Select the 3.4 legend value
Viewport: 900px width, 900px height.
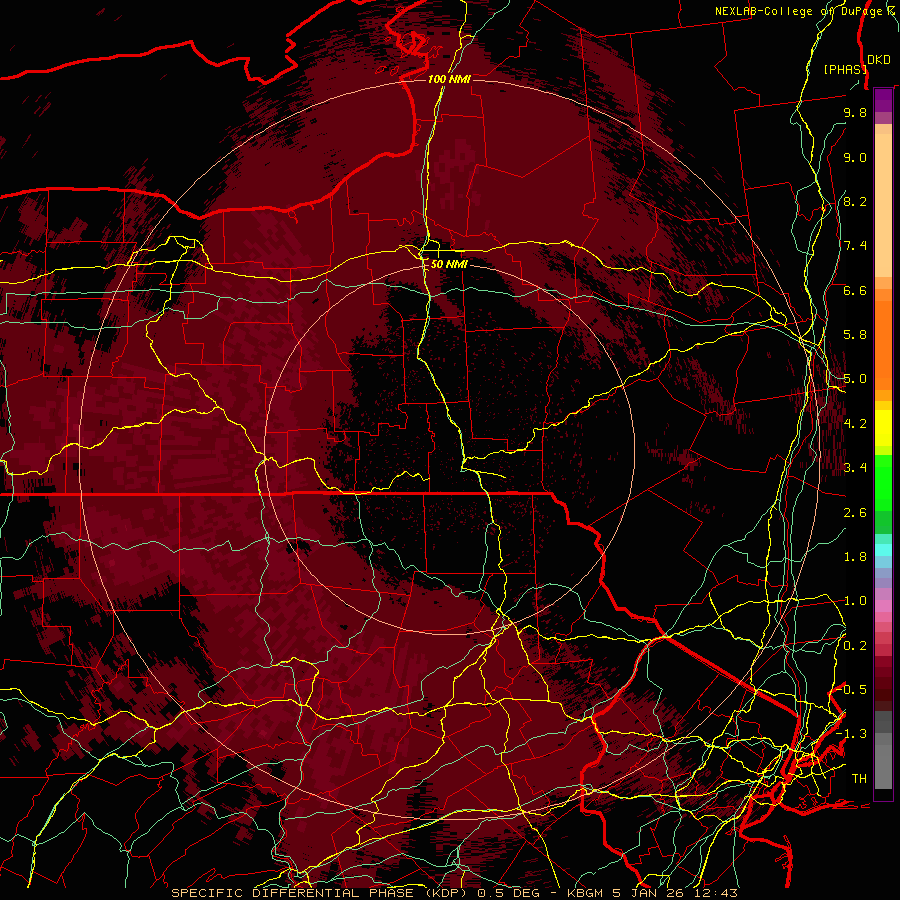855,468
